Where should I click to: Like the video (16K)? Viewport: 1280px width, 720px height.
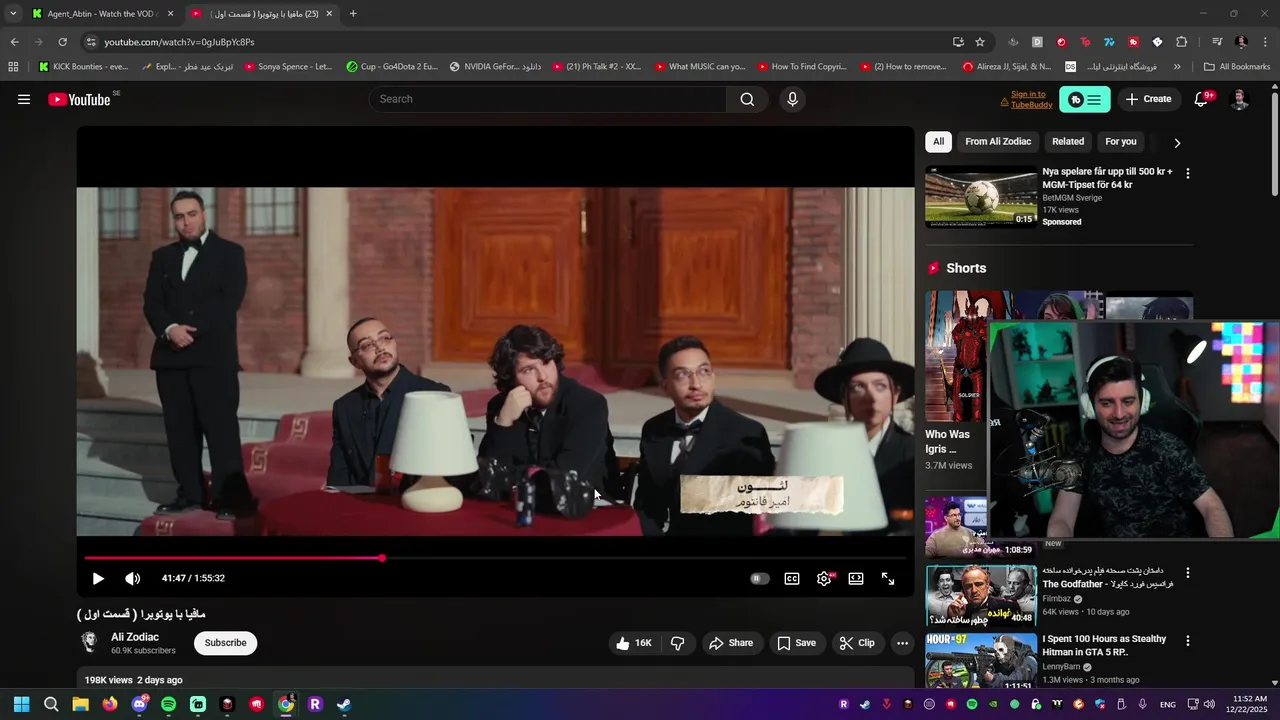634,643
